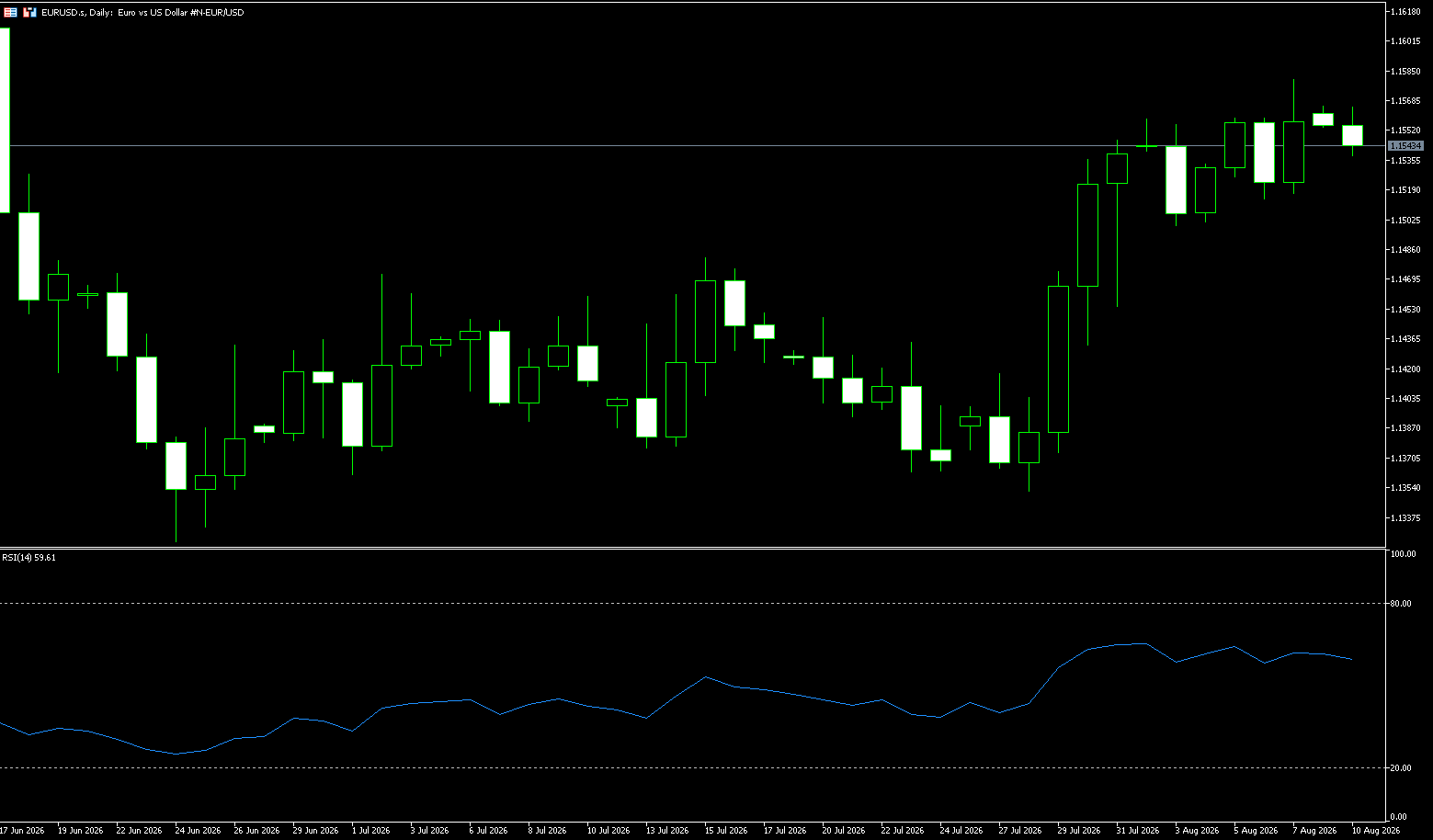Viewport: 1433px width, 840px height.
Task: Click the 1.14035 price scale label
Action: click(x=1406, y=399)
